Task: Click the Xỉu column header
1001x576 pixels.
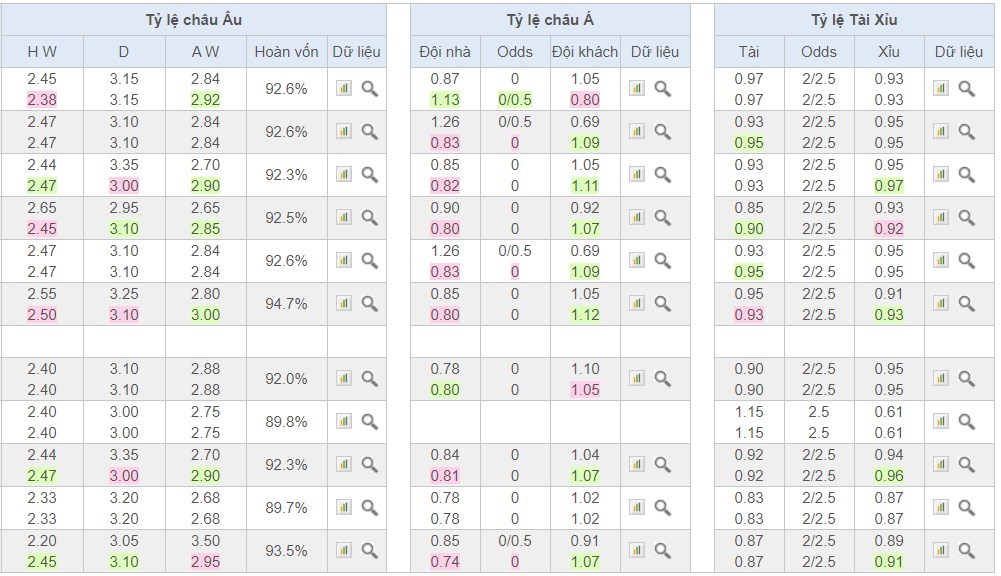Action: click(x=889, y=52)
